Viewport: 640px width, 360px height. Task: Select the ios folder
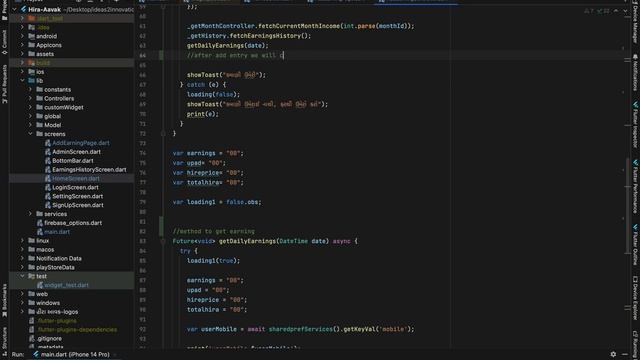tap(40, 72)
